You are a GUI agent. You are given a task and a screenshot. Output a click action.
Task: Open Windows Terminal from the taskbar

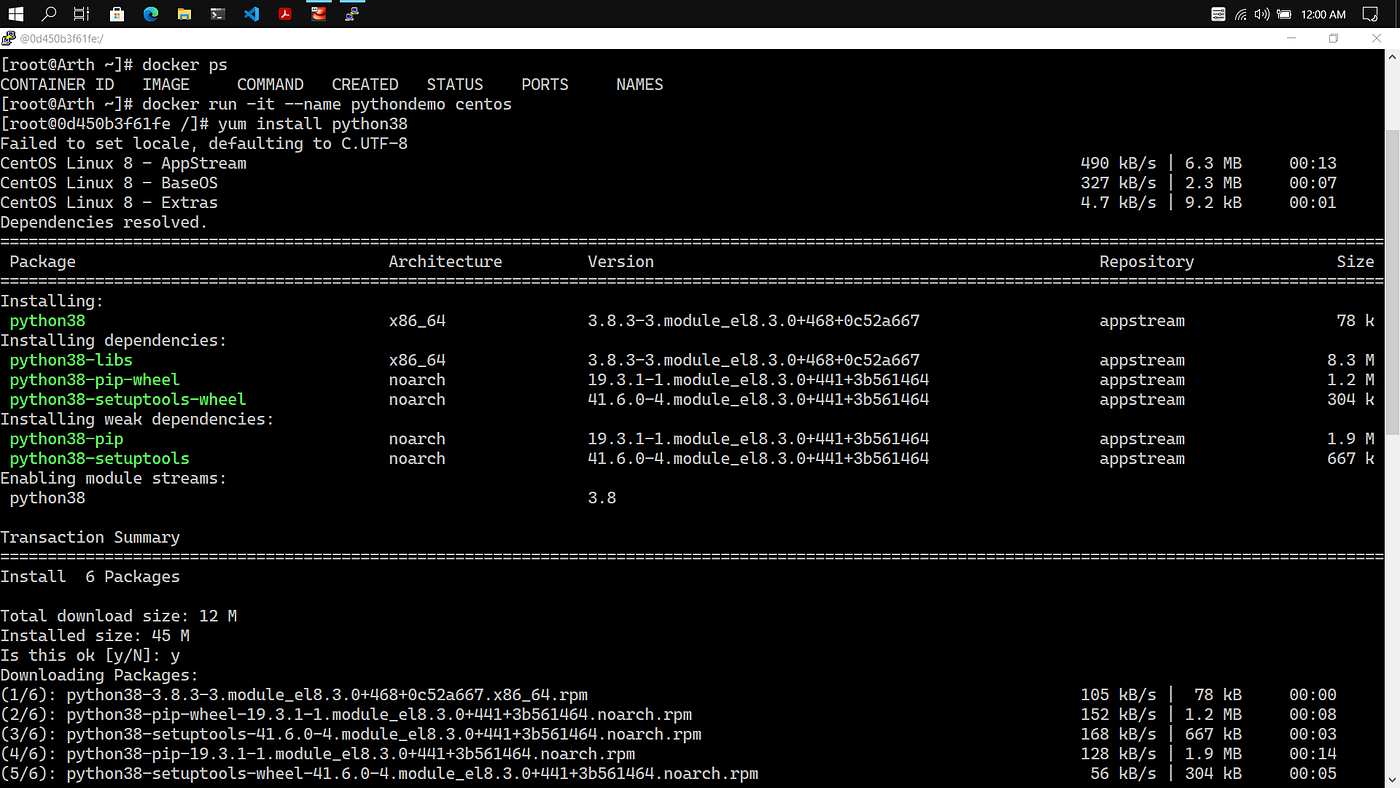[217, 13]
